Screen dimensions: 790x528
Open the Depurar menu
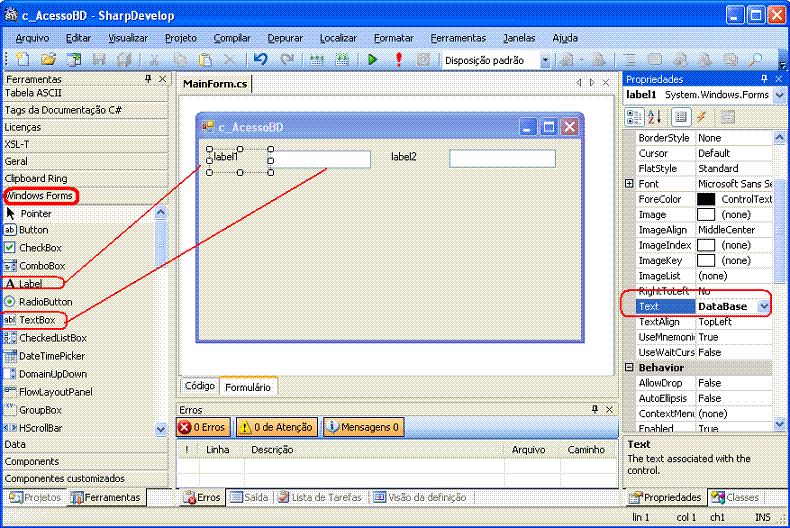285,38
